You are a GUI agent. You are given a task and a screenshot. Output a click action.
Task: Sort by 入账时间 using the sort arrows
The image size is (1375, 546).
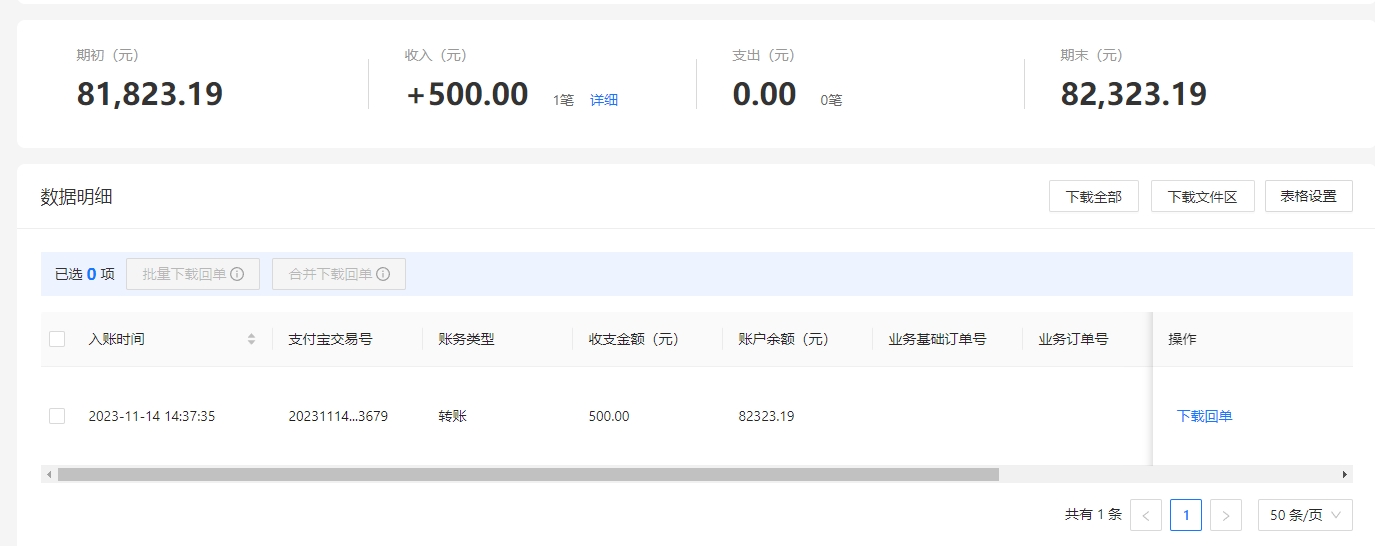[252, 339]
